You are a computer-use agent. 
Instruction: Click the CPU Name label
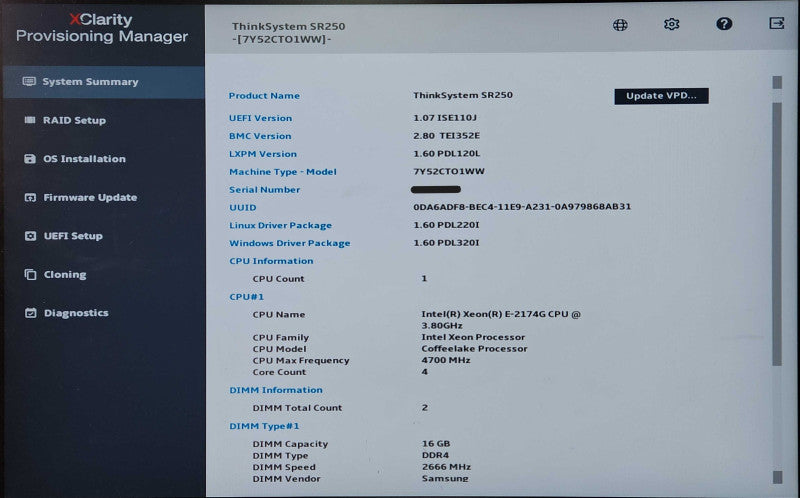(279, 314)
